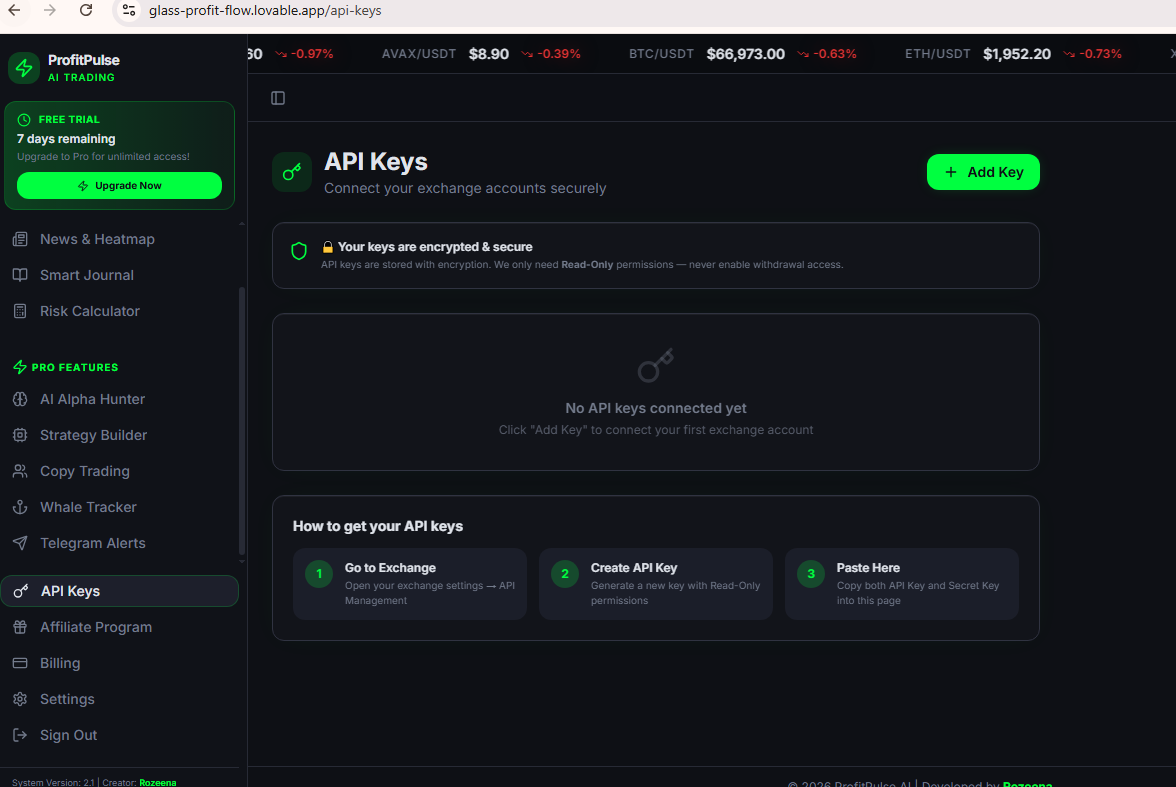This screenshot has height=787, width=1176.
Task: Open News & Heatmap via its newspaper icon
Action: (x=20, y=239)
